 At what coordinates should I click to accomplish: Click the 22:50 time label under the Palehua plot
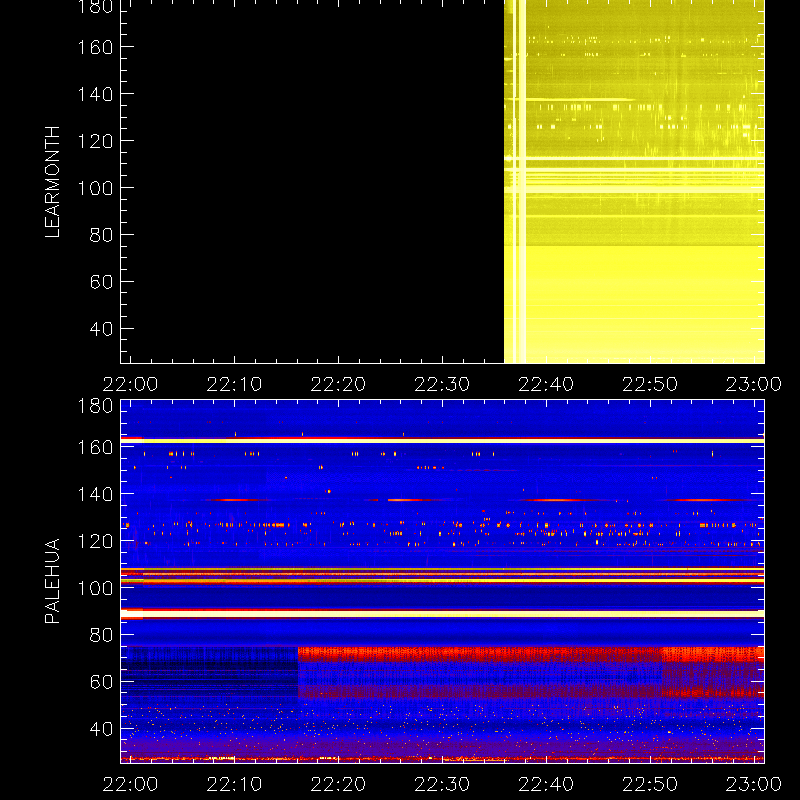click(x=650, y=784)
